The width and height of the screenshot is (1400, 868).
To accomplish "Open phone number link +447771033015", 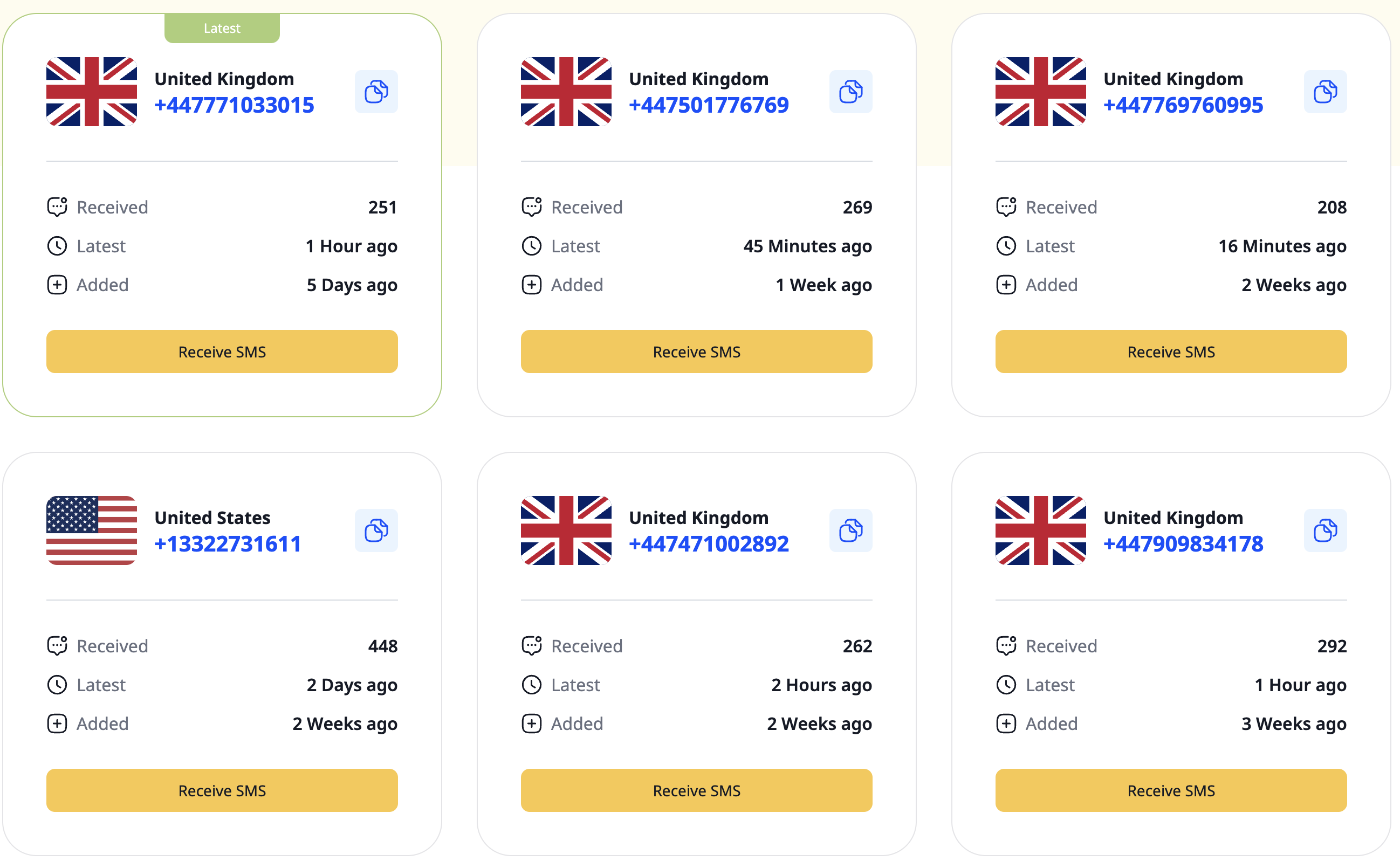I will pos(234,105).
